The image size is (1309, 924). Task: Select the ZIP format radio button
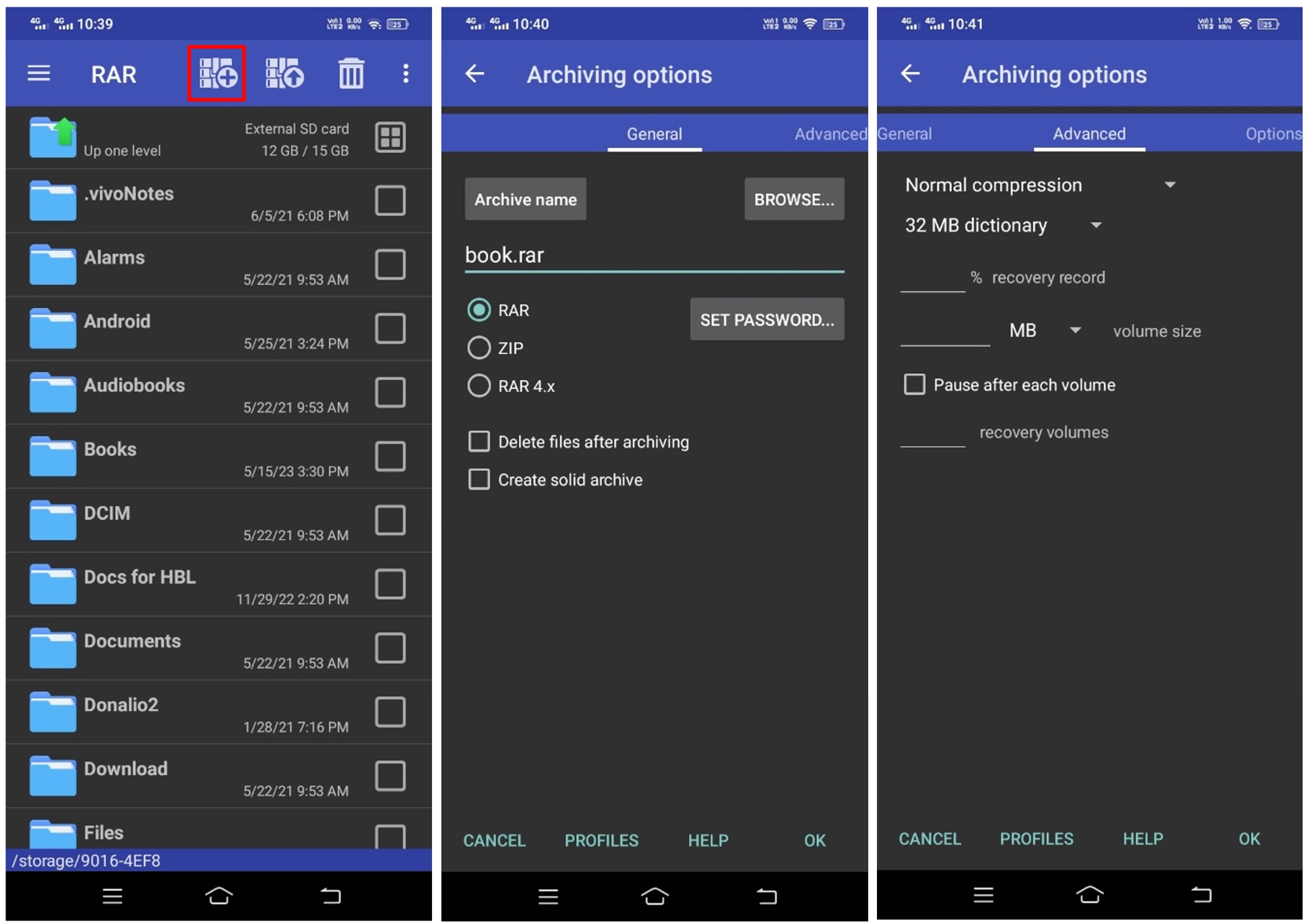tap(479, 348)
